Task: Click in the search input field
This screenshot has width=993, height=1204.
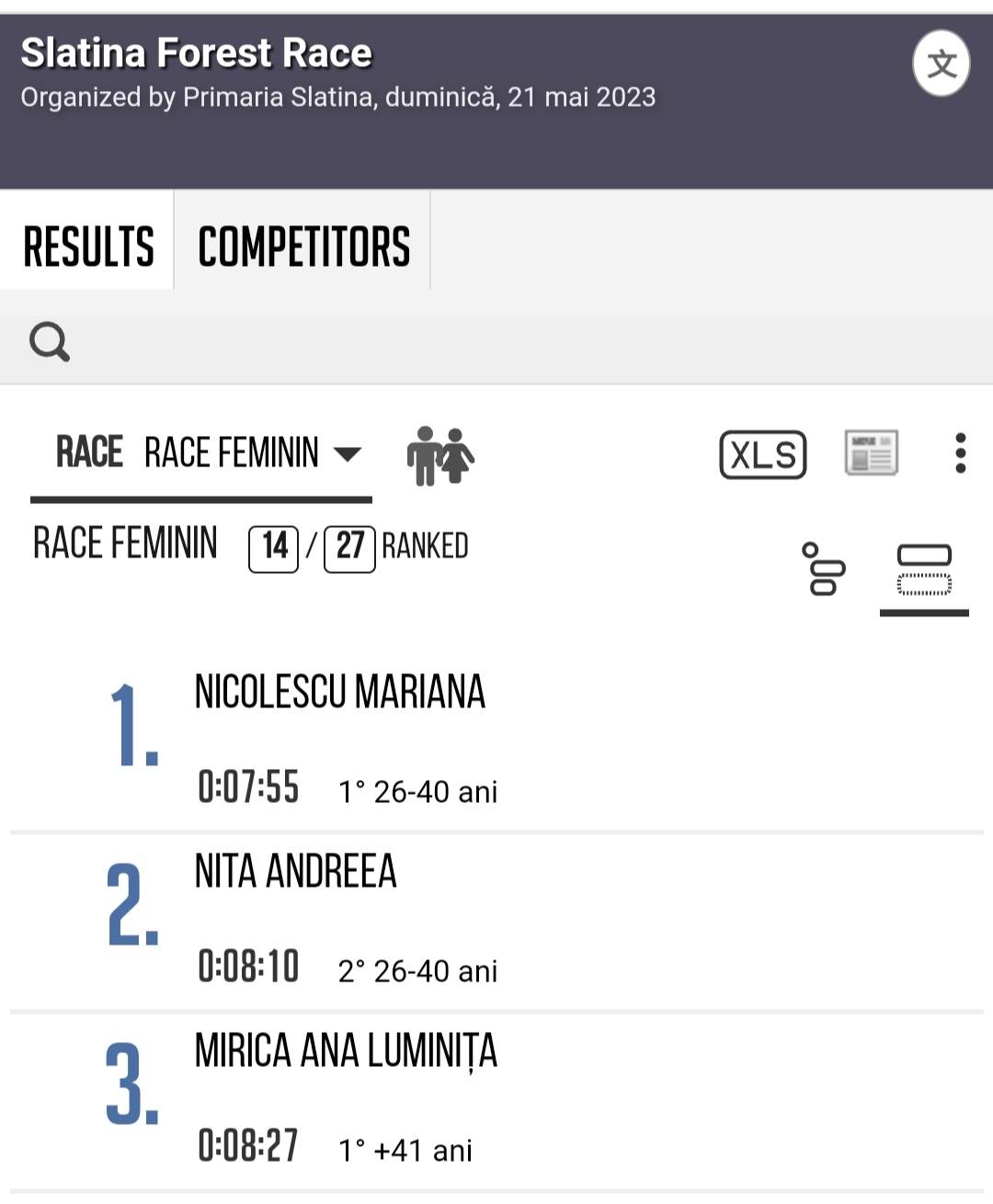Action: tap(515, 342)
